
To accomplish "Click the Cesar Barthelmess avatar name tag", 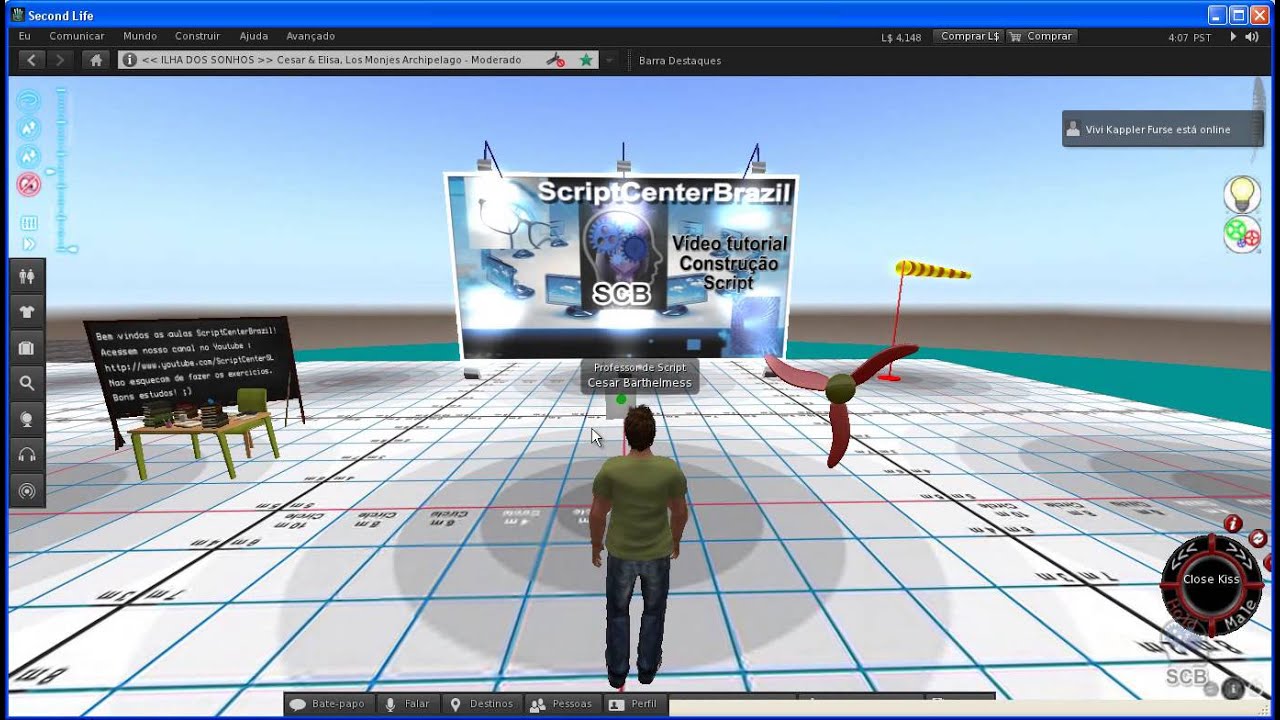I will [639, 376].
